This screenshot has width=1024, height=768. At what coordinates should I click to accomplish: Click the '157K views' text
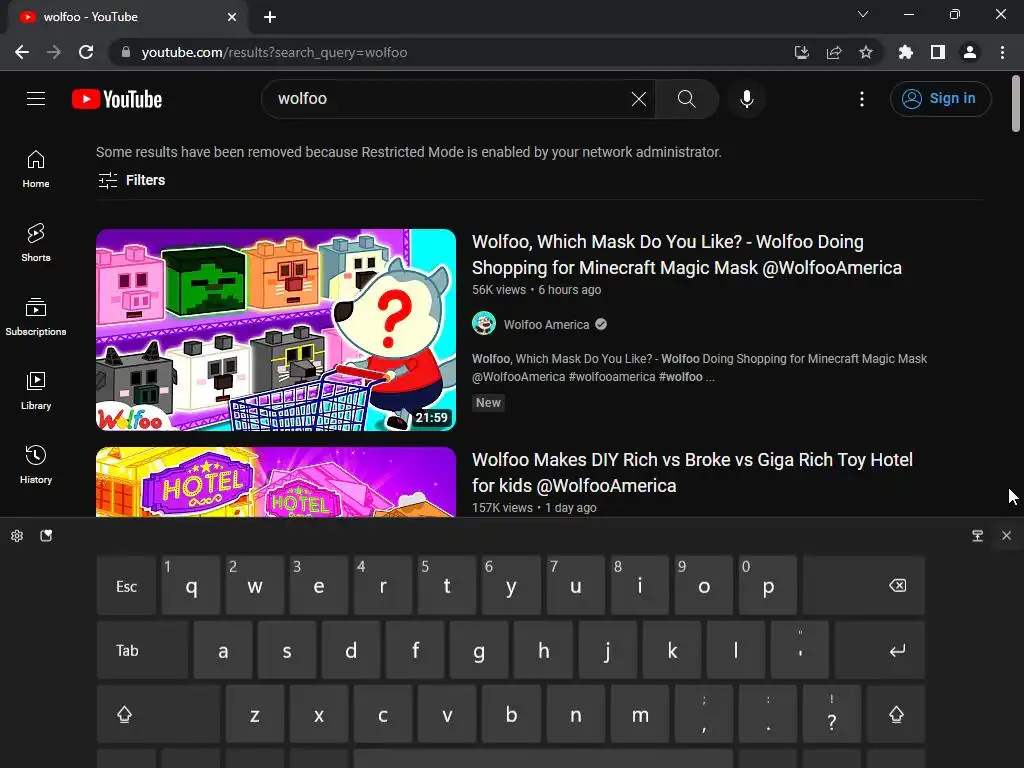[502, 507]
